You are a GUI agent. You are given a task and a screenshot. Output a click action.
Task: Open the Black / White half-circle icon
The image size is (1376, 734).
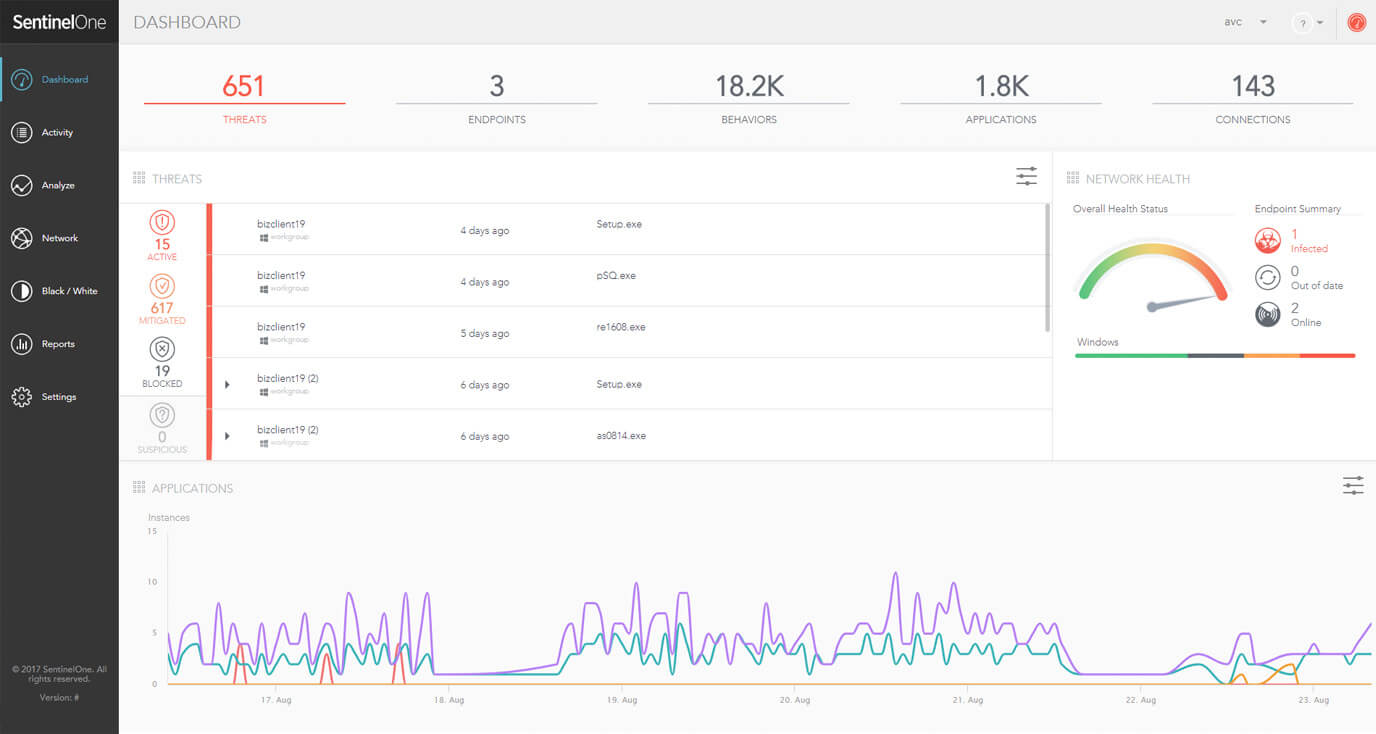pos(21,291)
